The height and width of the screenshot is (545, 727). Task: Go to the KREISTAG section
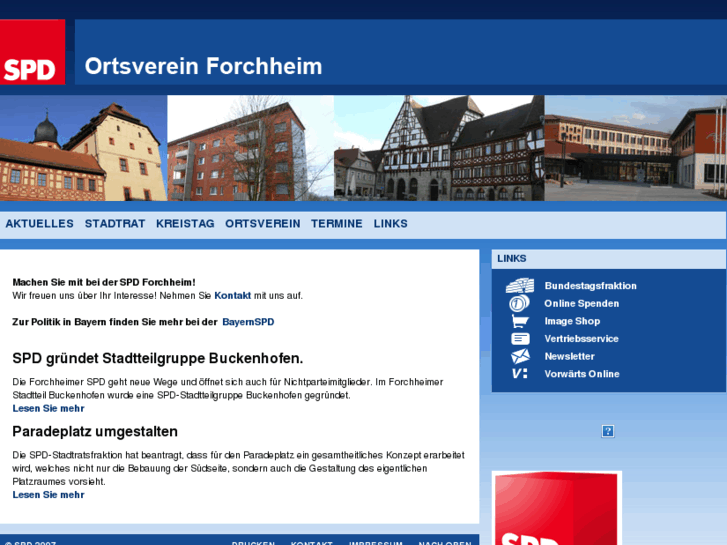[185, 224]
